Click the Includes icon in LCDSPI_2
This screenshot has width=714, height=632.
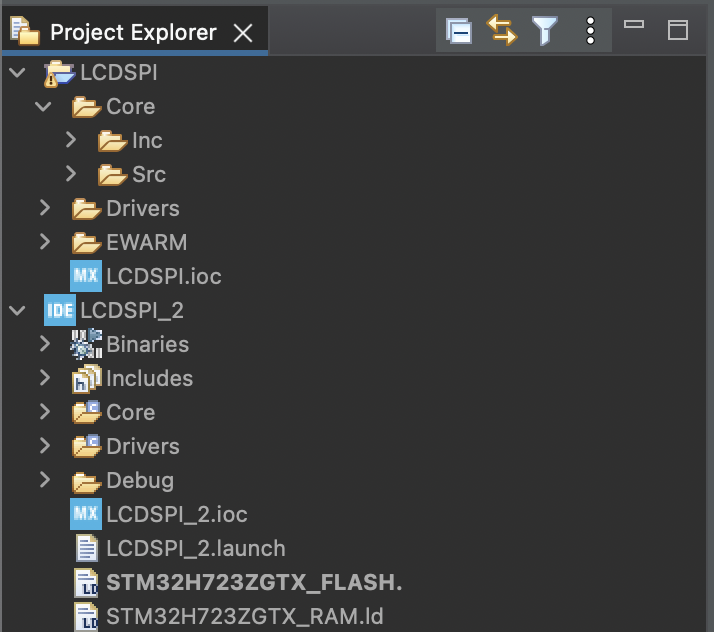pyautogui.click(x=86, y=378)
